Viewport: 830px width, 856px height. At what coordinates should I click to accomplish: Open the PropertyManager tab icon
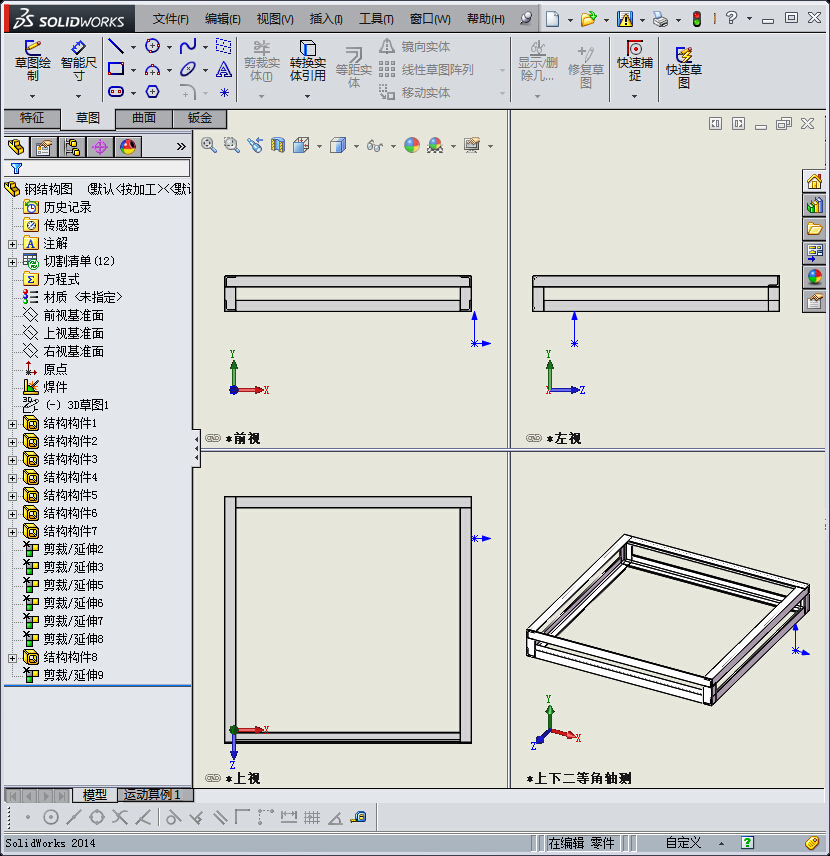44,147
